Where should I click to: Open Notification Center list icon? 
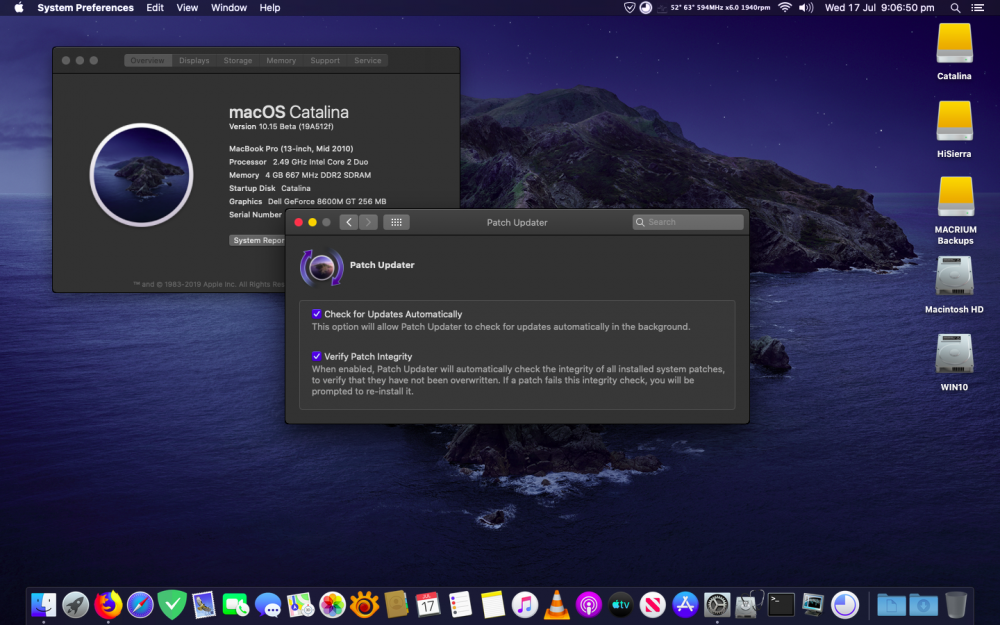pyautogui.click(x=977, y=8)
